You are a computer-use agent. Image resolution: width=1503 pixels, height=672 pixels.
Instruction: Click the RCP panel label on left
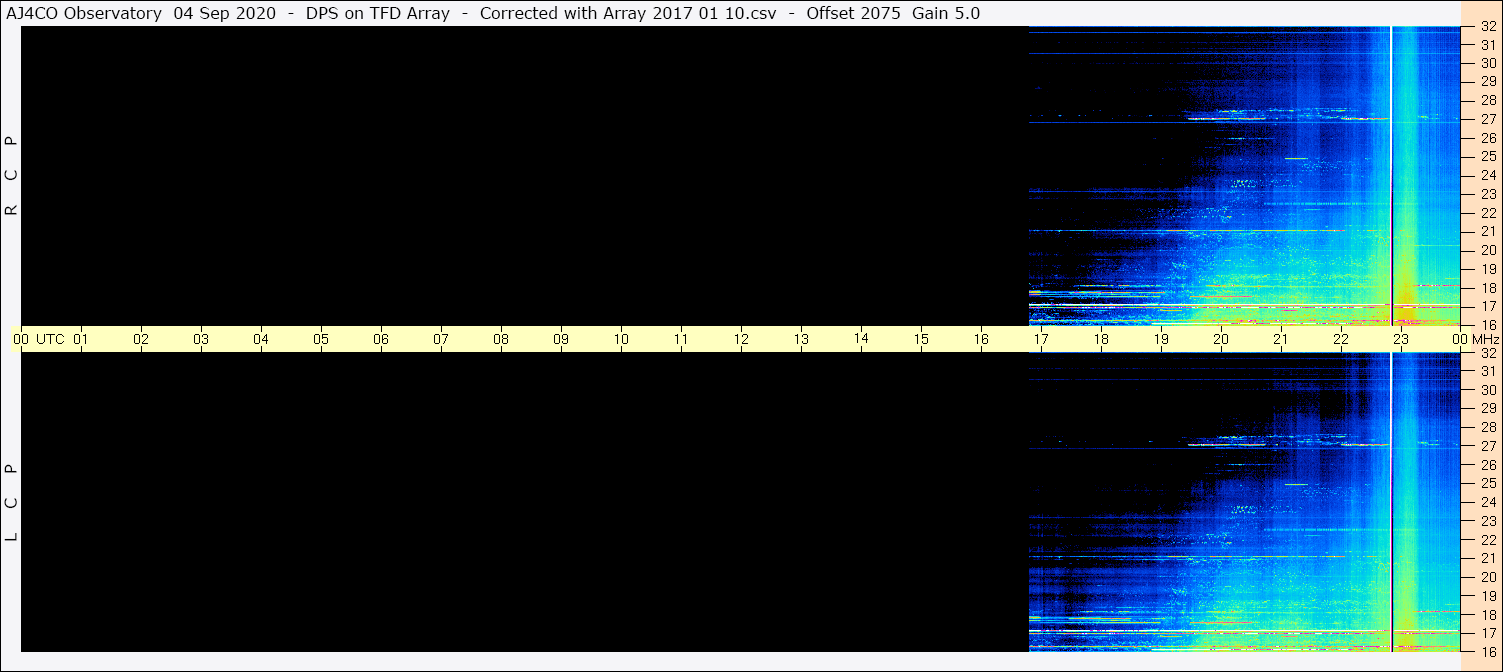[x=11, y=176]
